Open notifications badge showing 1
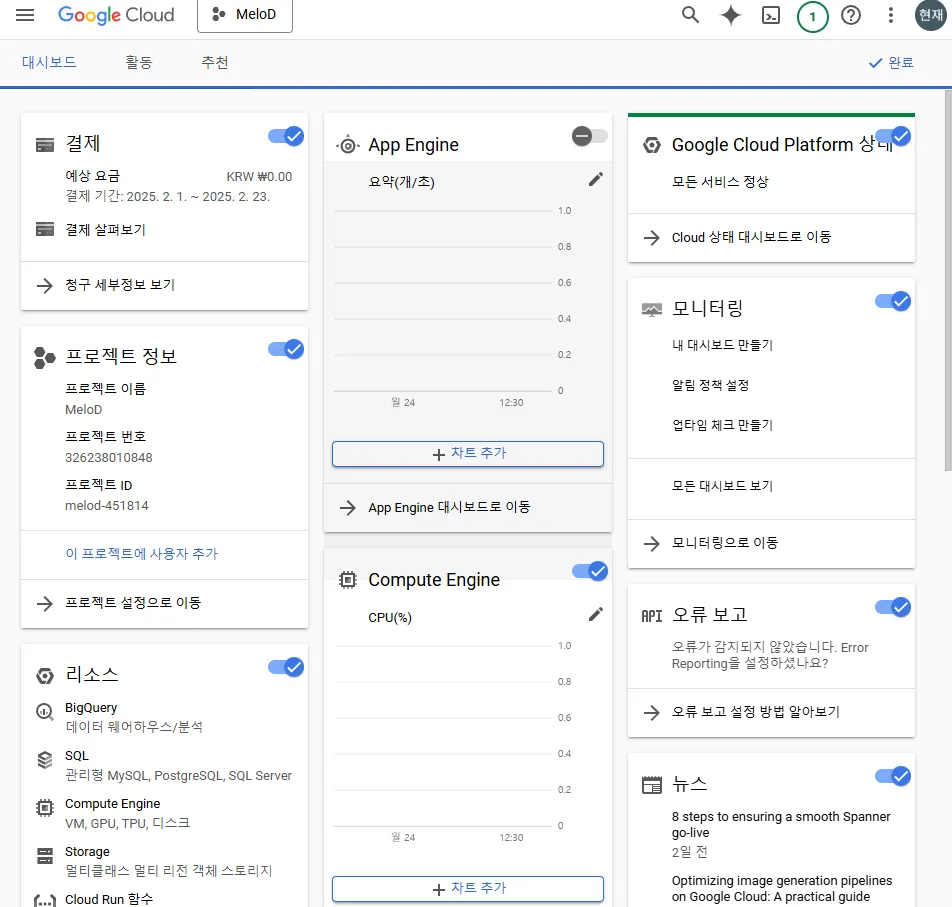952x907 pixels. click(x=812, y=16)
